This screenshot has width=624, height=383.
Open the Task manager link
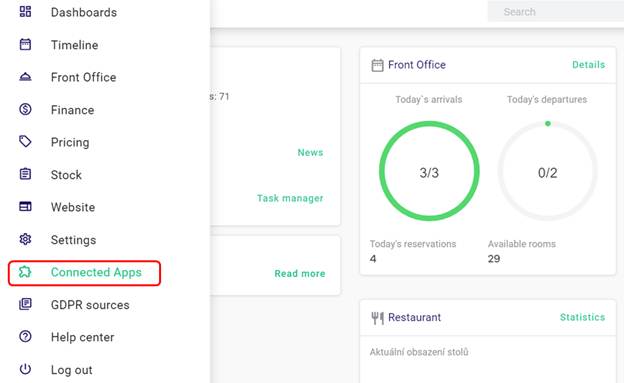[x=290, y=198]
